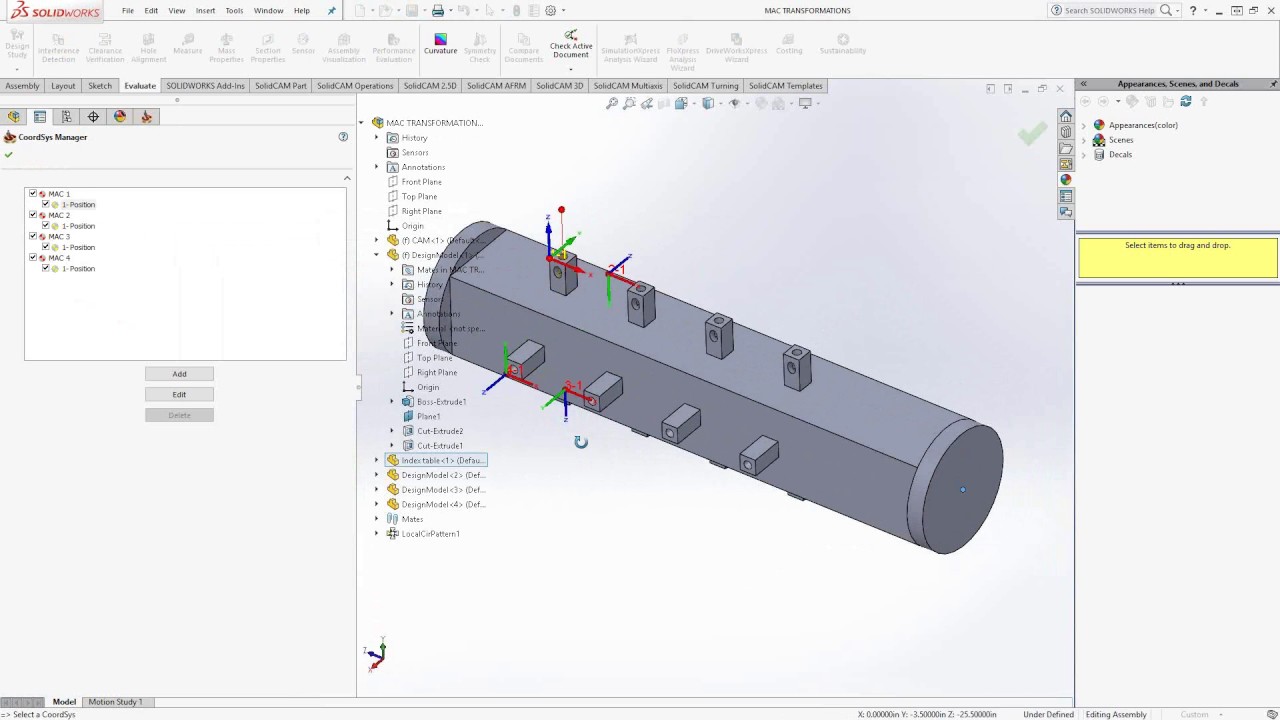Uncheck the MAC 1 checkbox
The height and width of the screenshot is (720, 1280).
click(x=33, y=193)
